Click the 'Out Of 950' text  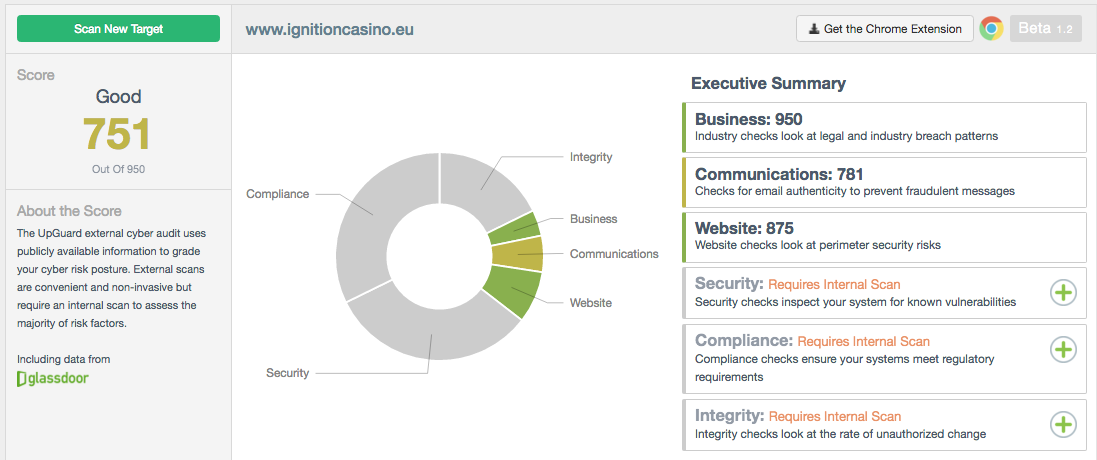[118, 168]
